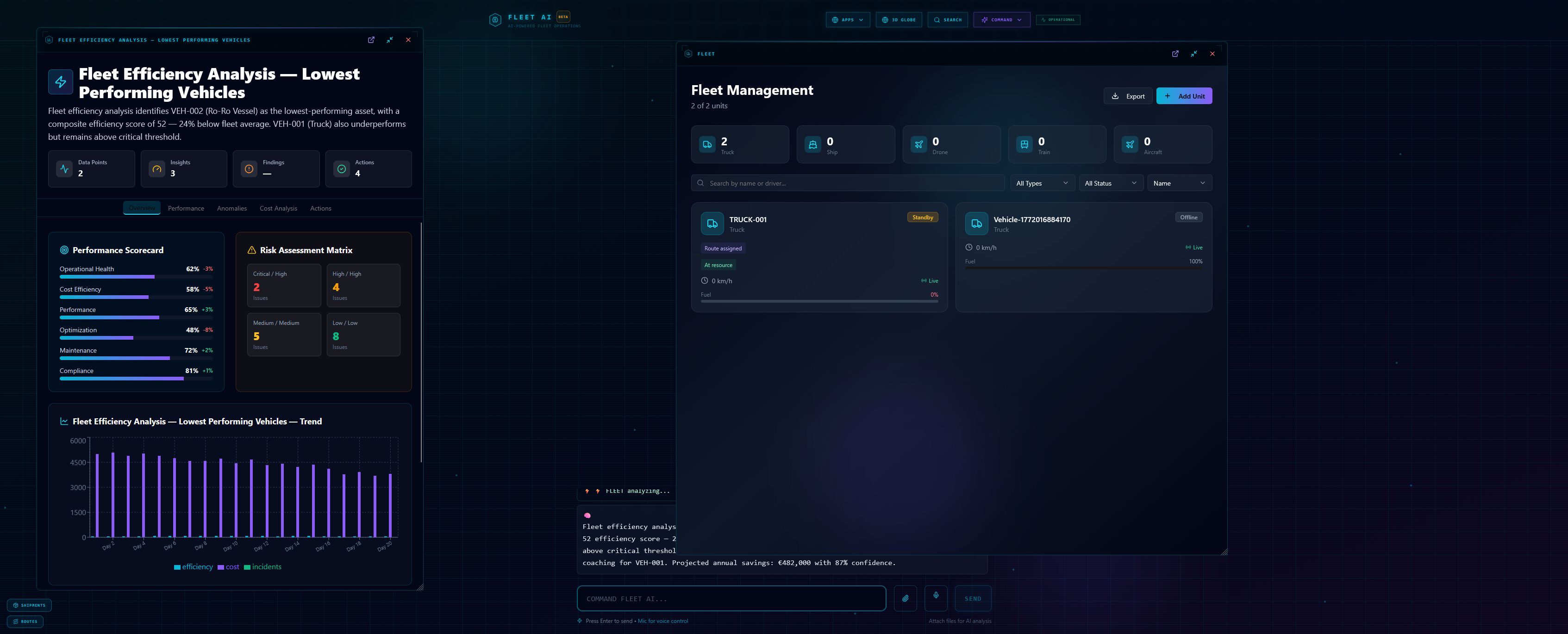Expand the All Status dropdown
Image resolution: width=1568 pixels, height=634 pixels.
pos(1110,182)
